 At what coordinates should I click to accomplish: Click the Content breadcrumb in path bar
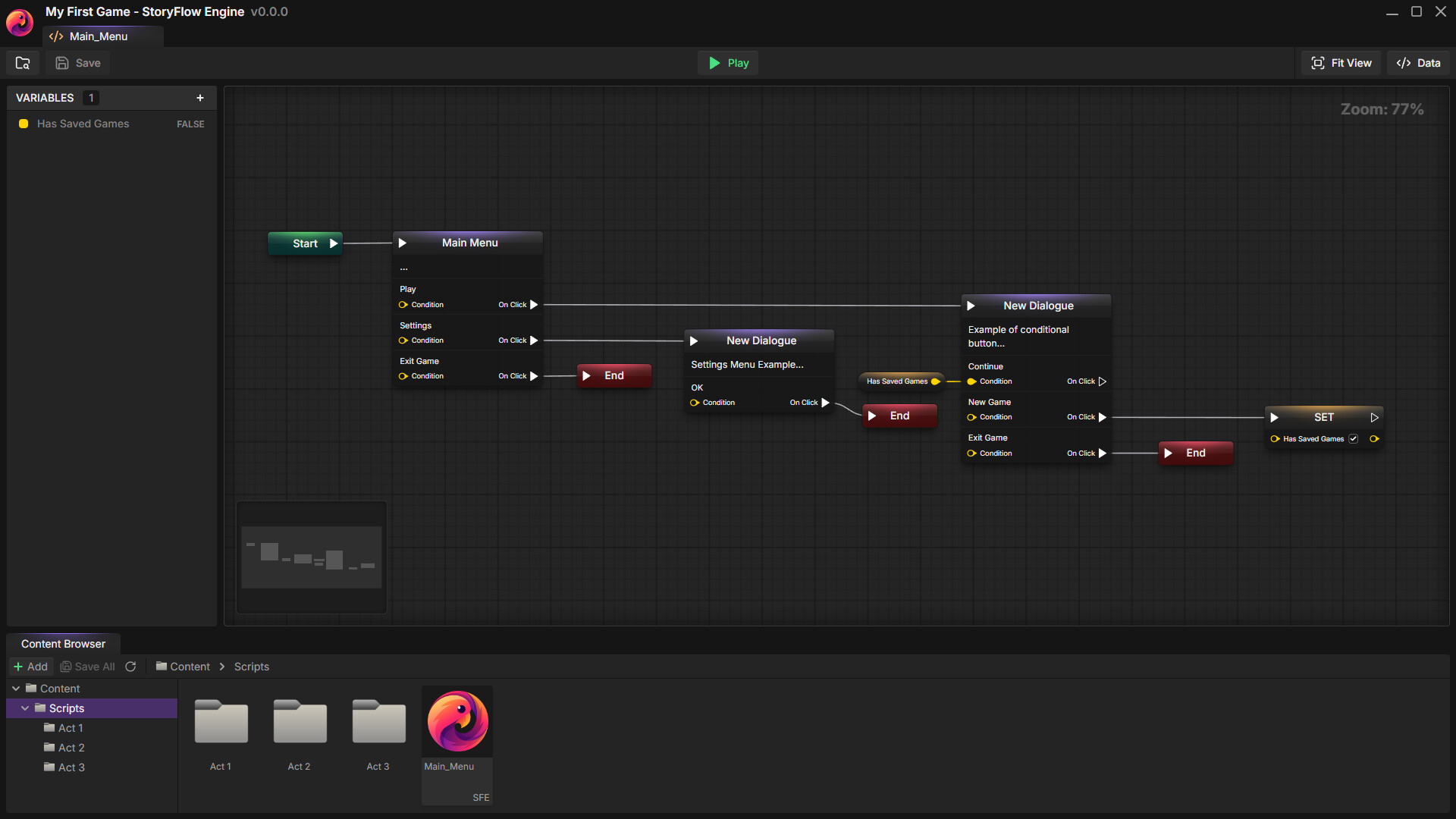[189, 667]
